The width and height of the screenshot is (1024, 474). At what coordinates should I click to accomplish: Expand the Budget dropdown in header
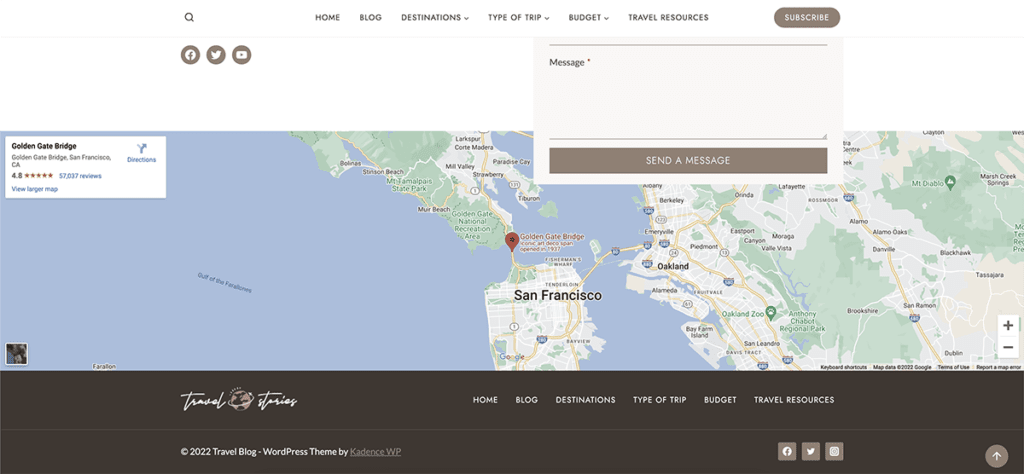point(588,17)
